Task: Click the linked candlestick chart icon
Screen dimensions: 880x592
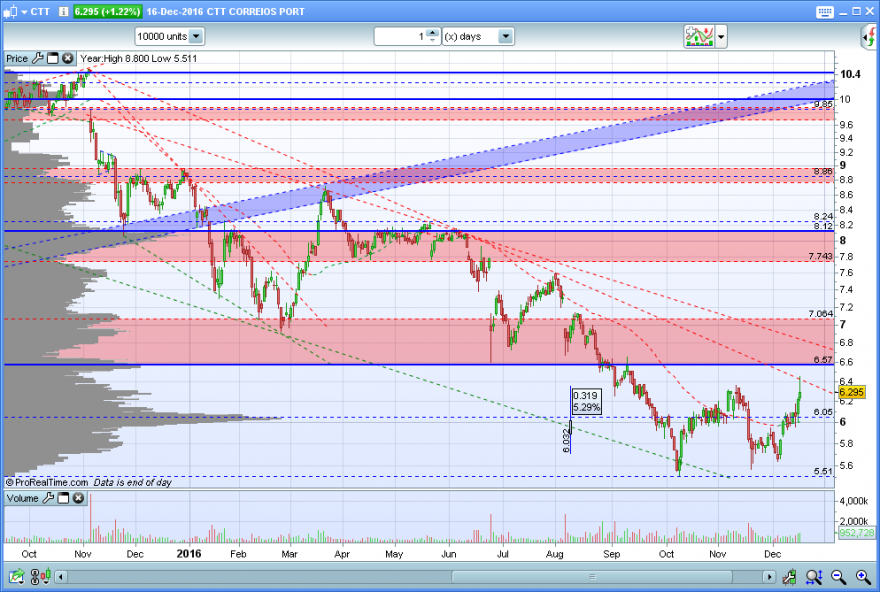Action: pos(40,576)
